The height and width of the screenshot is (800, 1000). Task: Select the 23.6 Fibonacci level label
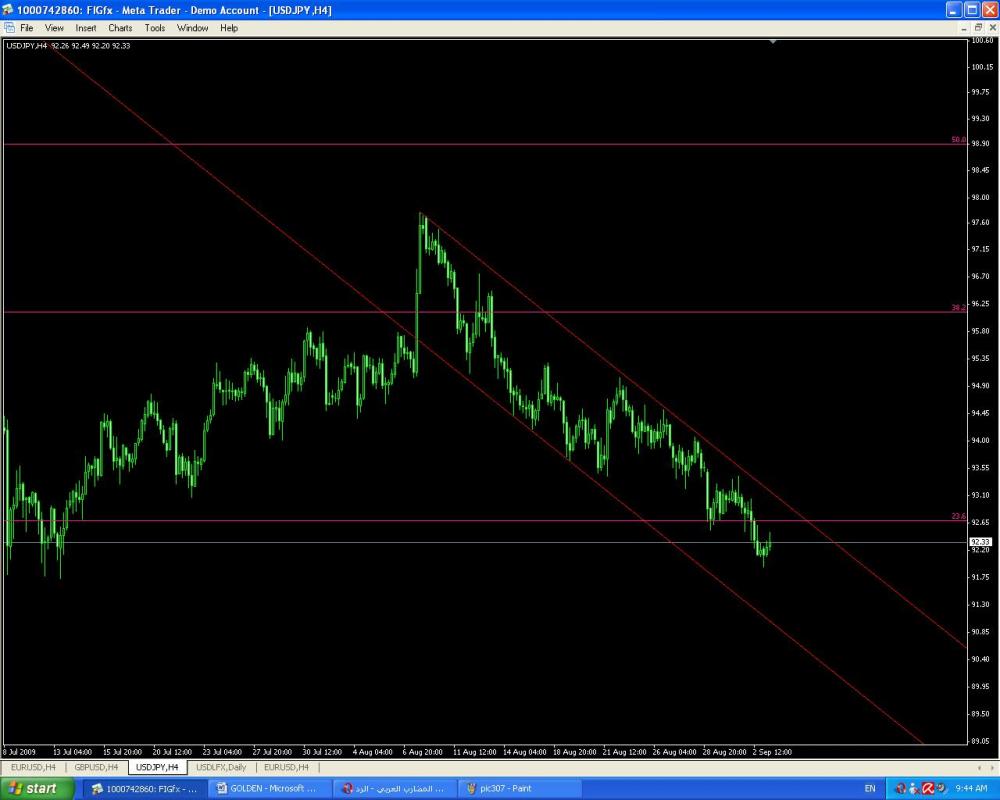[x=958, y=516]
